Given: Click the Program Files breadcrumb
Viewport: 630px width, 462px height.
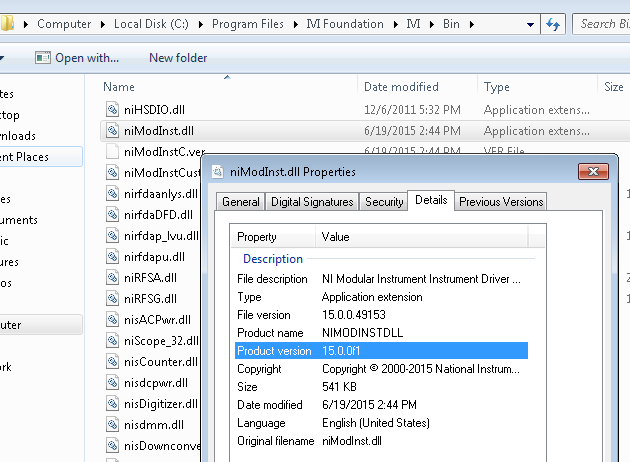Looking at the screenshot, I should (x=248, y=24).
